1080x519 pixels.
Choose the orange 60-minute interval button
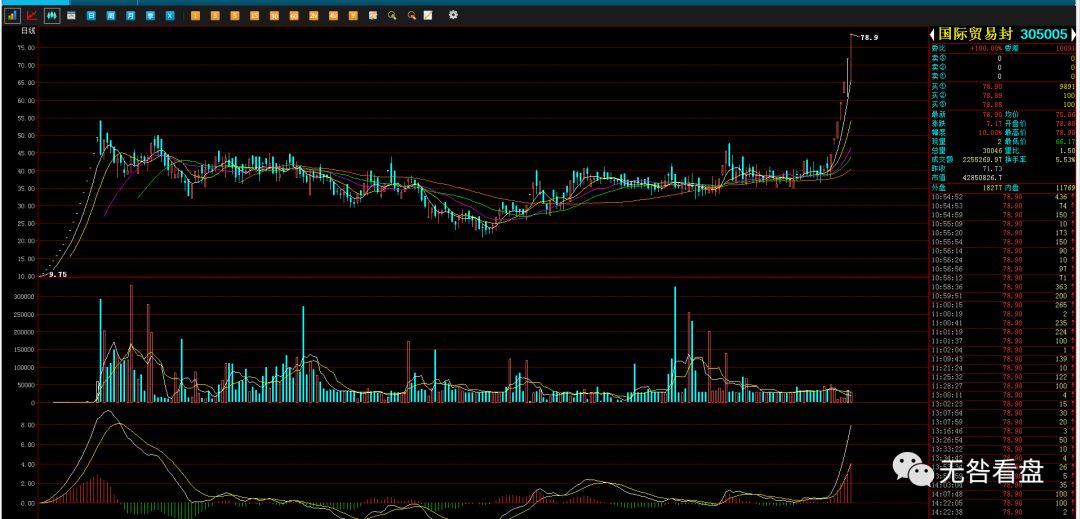click(x=294, y=15)
